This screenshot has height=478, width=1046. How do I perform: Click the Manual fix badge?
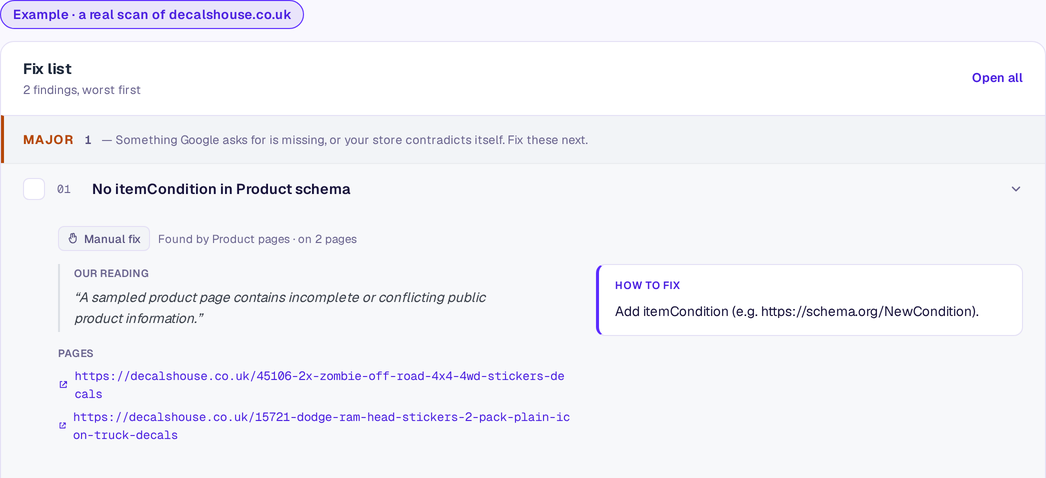pos(104,239)
